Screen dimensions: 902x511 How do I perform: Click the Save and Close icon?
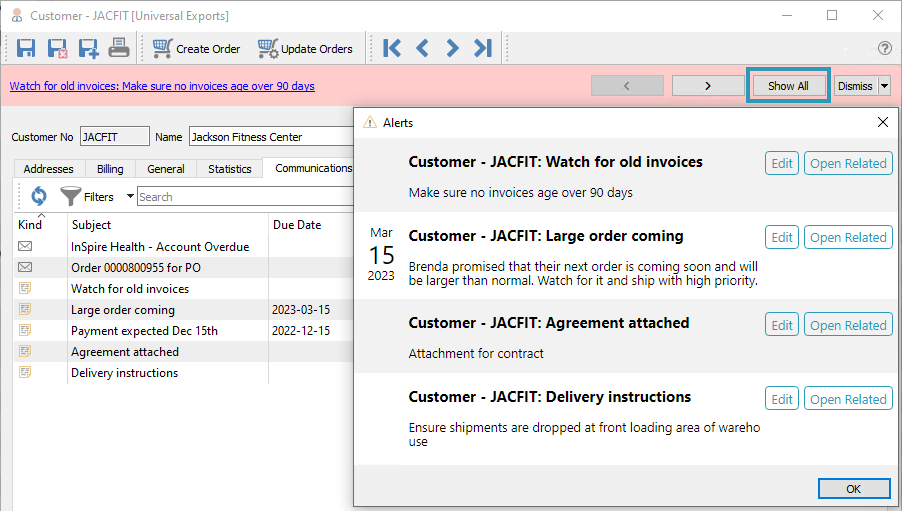(57, 48)
